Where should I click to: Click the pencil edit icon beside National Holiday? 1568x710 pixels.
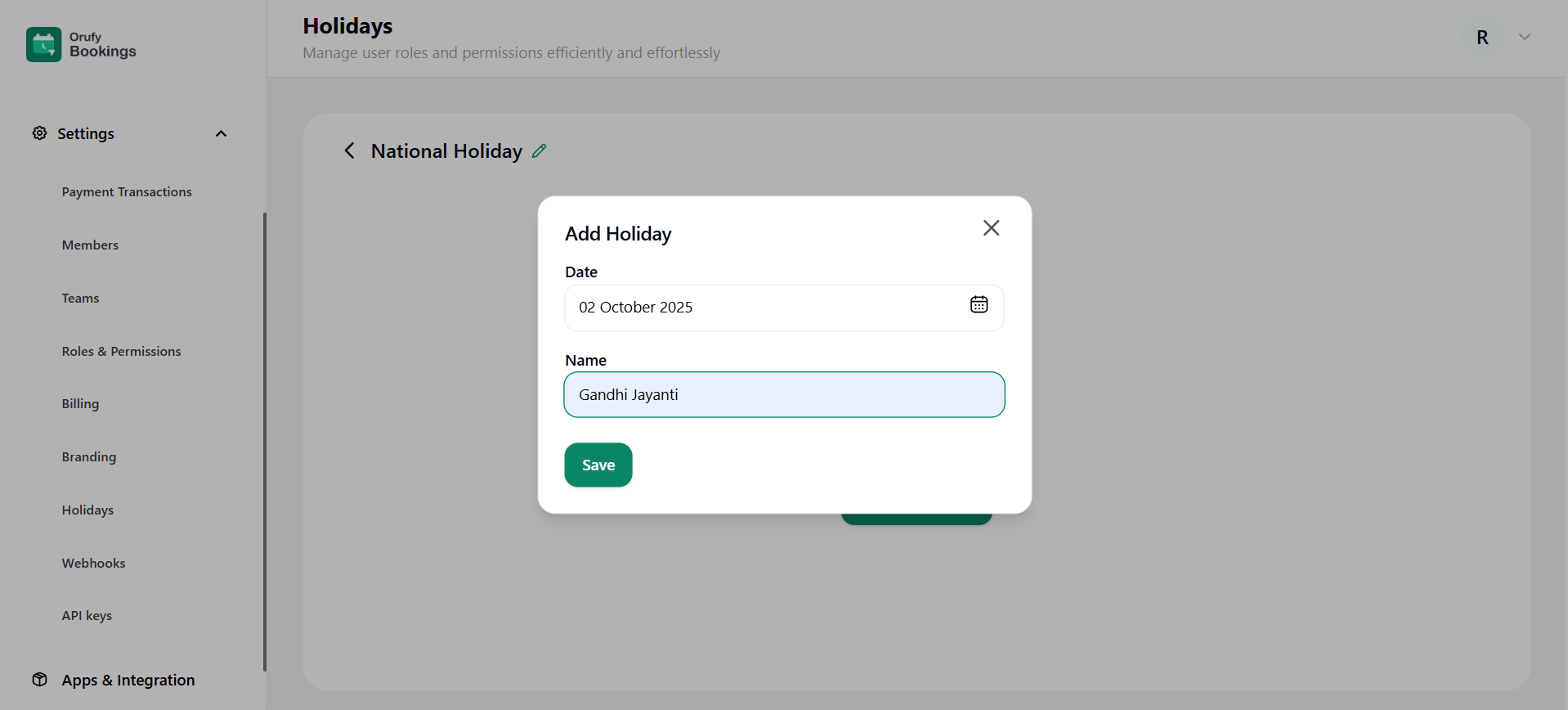pyautogui.click(x=540, y=151)
